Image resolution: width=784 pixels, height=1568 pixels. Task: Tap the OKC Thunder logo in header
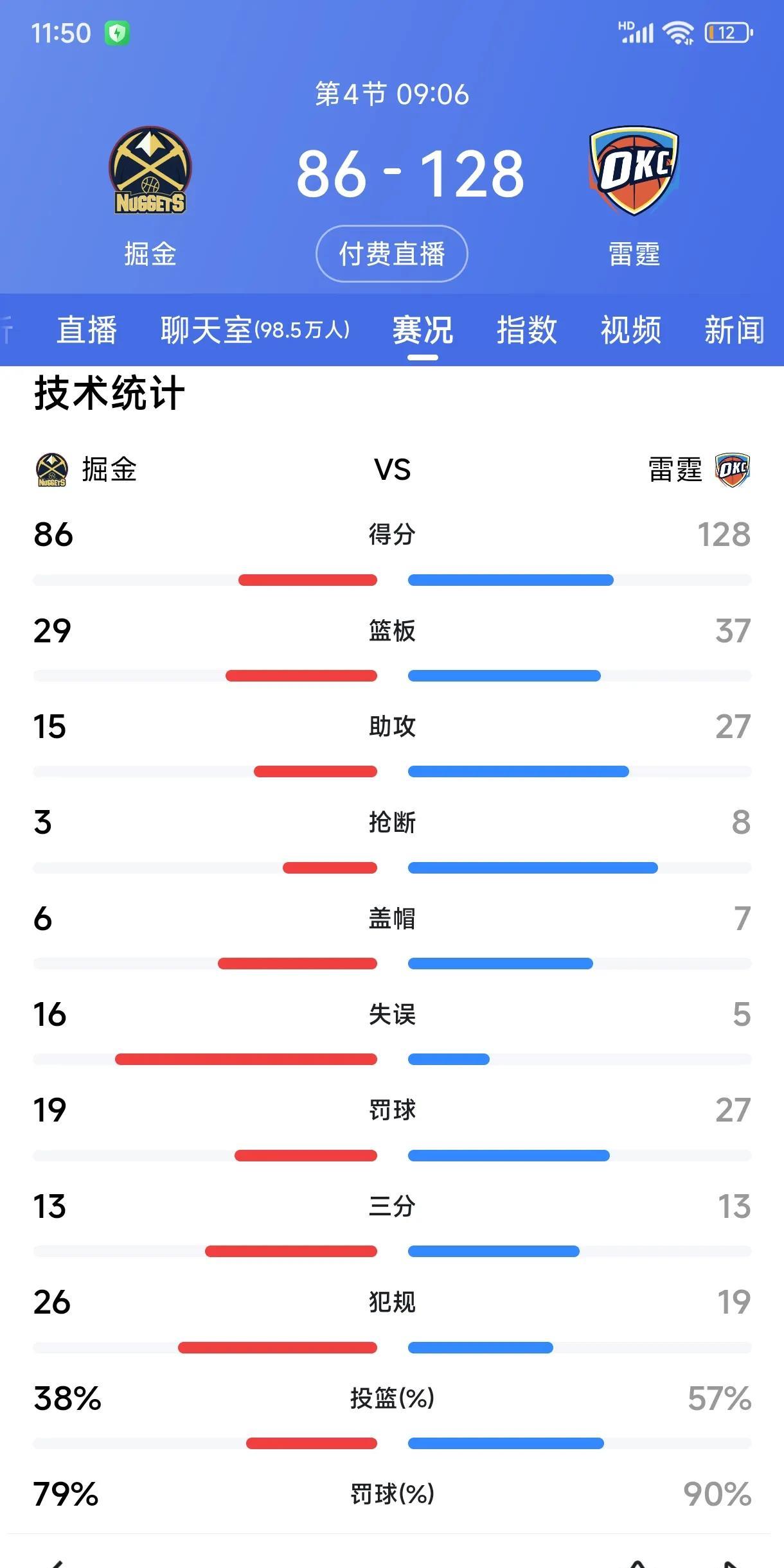coord(634,170)
